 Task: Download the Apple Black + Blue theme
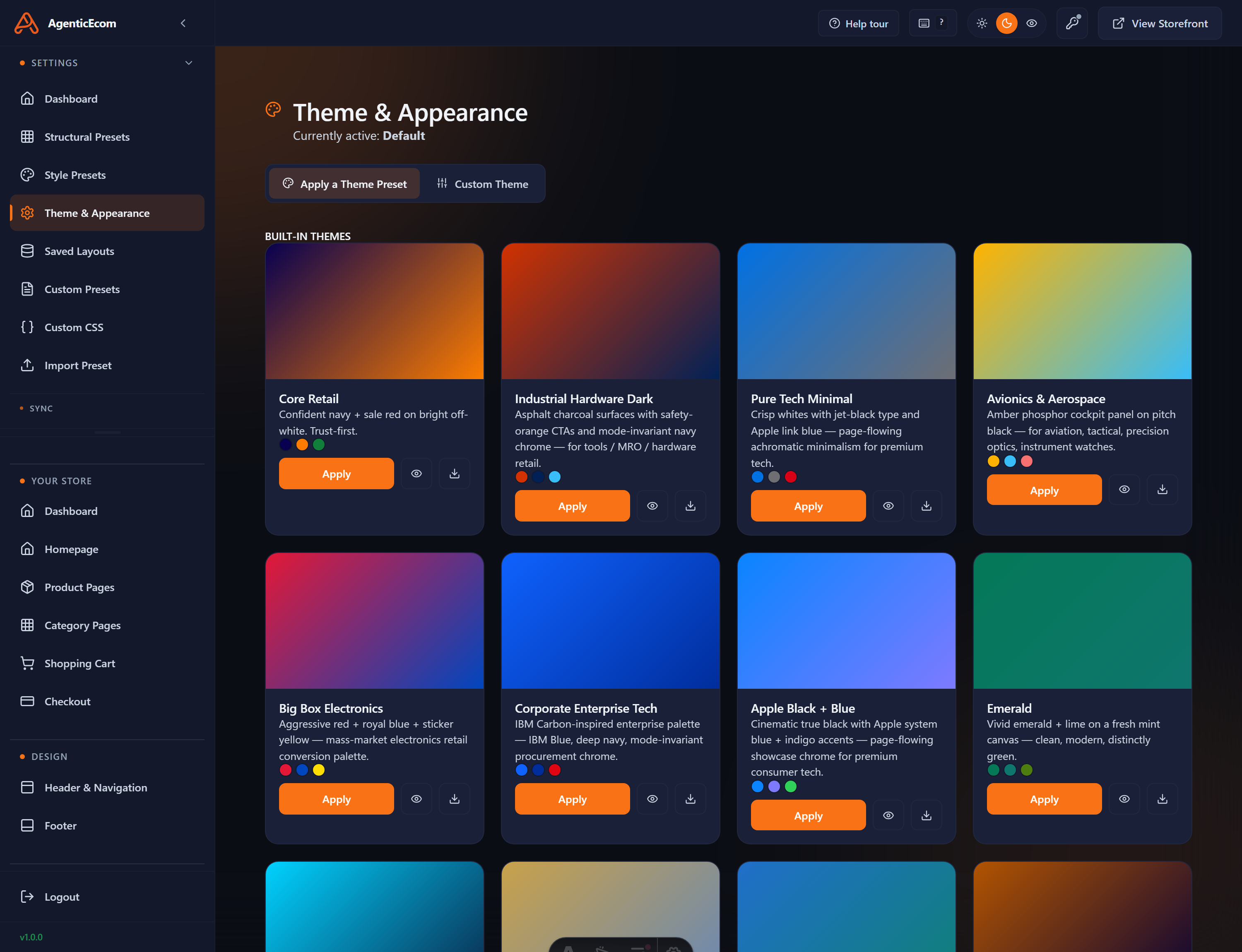(x=926, y=815)
